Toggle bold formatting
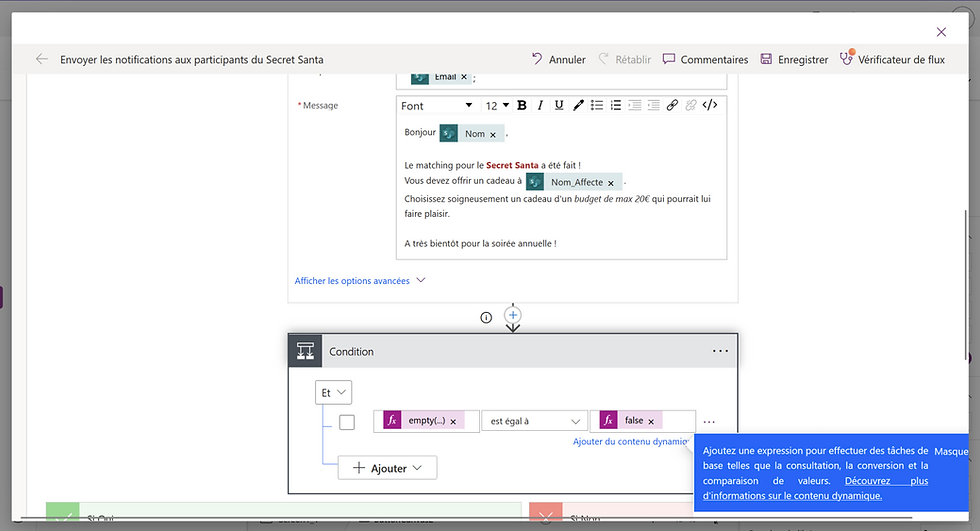This screenshot has height=531, width=980. coord(522,105)
